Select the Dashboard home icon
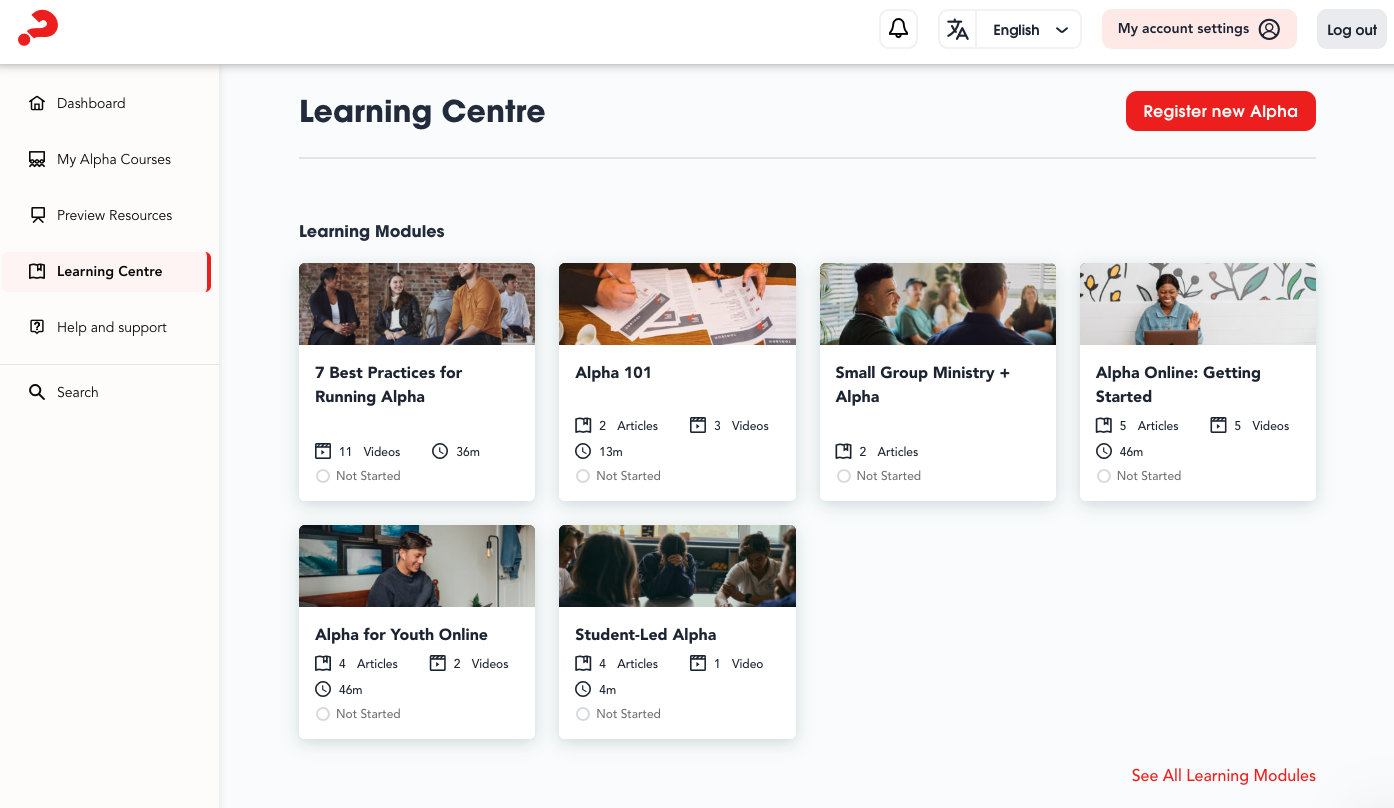Viewport: 1394px width, 808px height. click(x=36, y=102)
